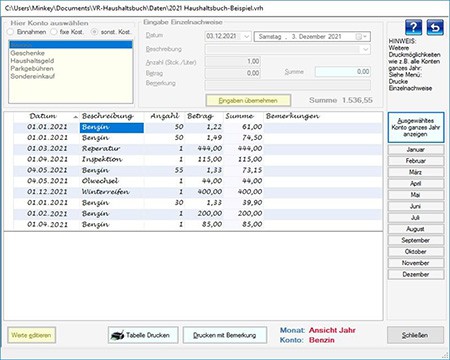The image size is (450, 360).
Task: Click the Summe column header
Action: [x=243, y=116]
